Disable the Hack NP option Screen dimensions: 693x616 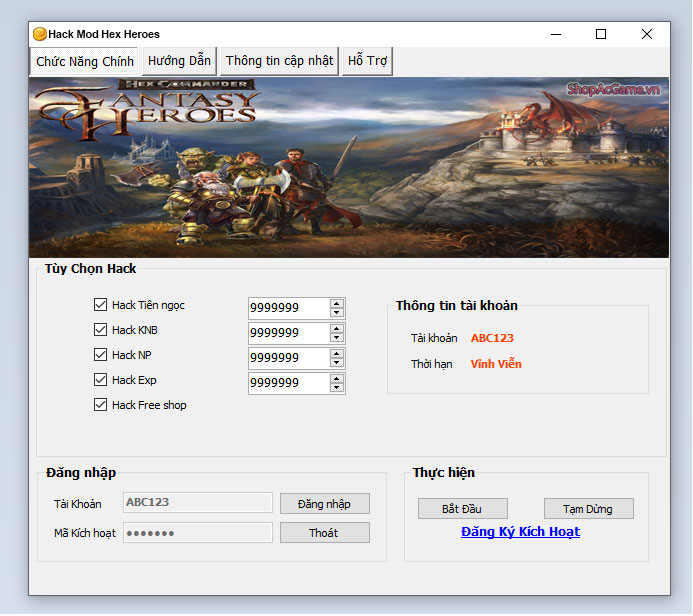coord(100,355)
